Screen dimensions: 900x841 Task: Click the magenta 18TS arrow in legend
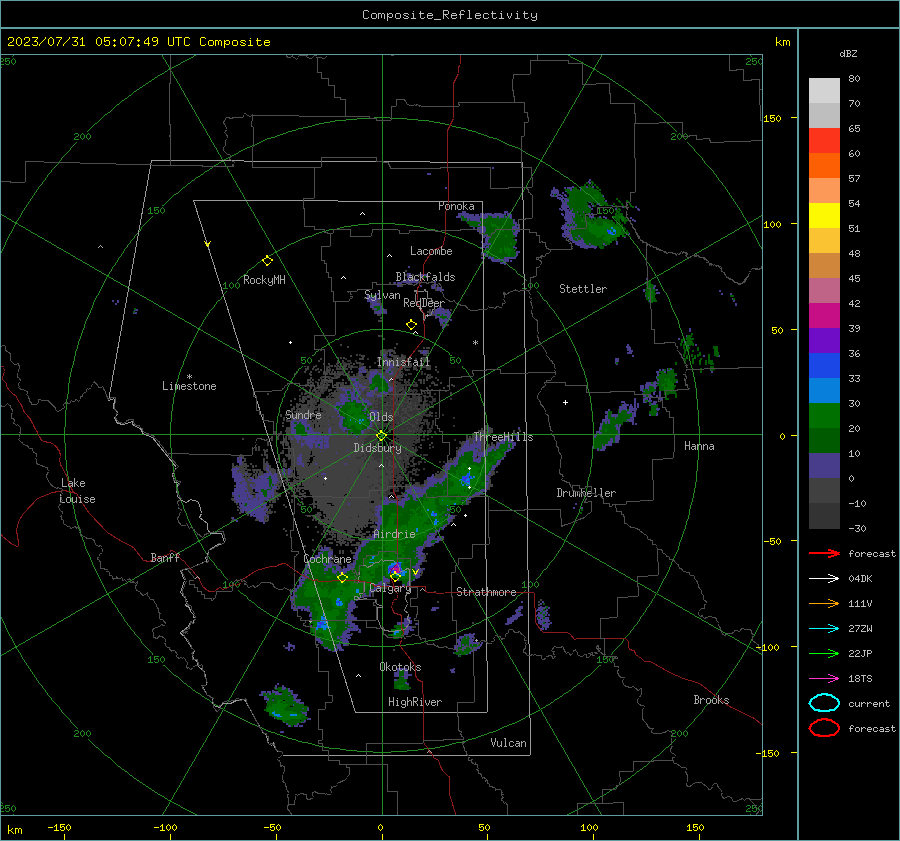tap(824, 679)
